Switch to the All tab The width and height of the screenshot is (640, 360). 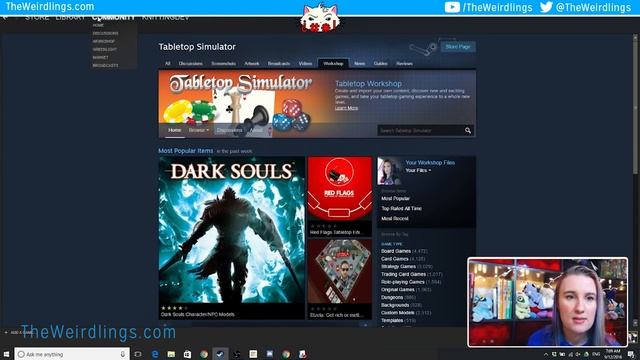[167, 63]
